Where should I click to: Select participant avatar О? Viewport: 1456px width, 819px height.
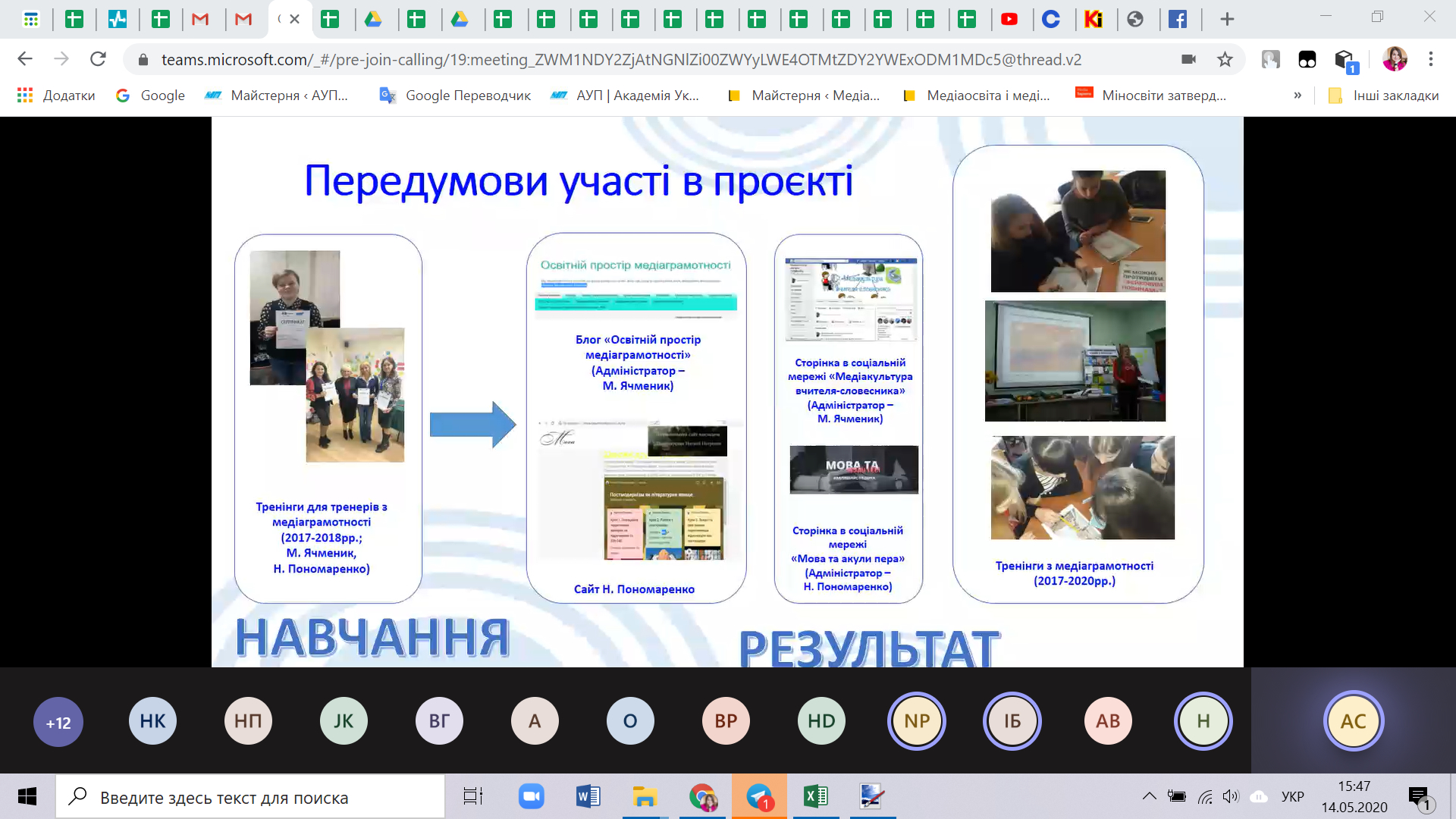tap(630, 720)
